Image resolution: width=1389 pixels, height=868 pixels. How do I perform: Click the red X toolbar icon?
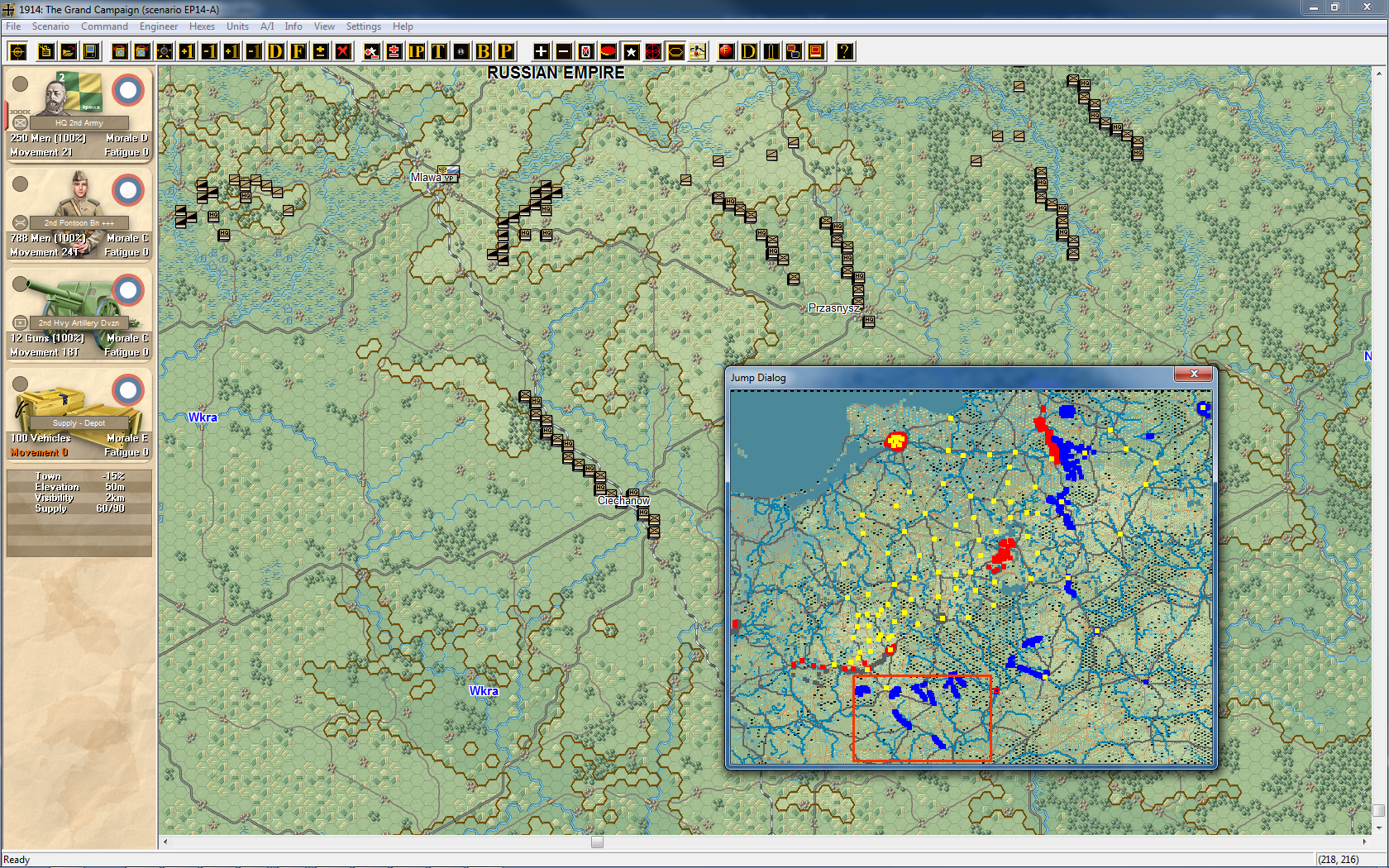343,51
